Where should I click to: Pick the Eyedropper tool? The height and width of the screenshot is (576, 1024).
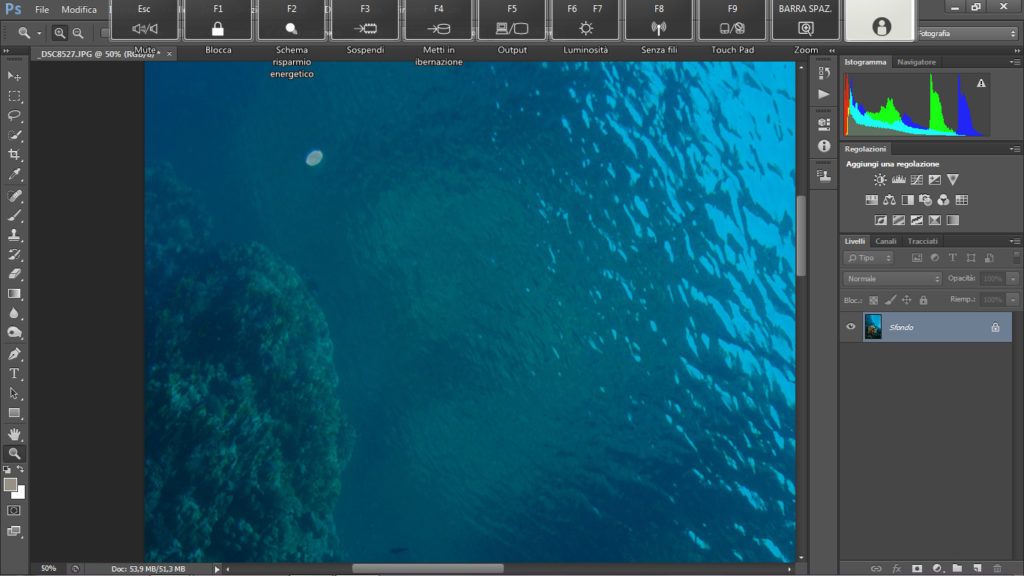(x=14, y=174)
